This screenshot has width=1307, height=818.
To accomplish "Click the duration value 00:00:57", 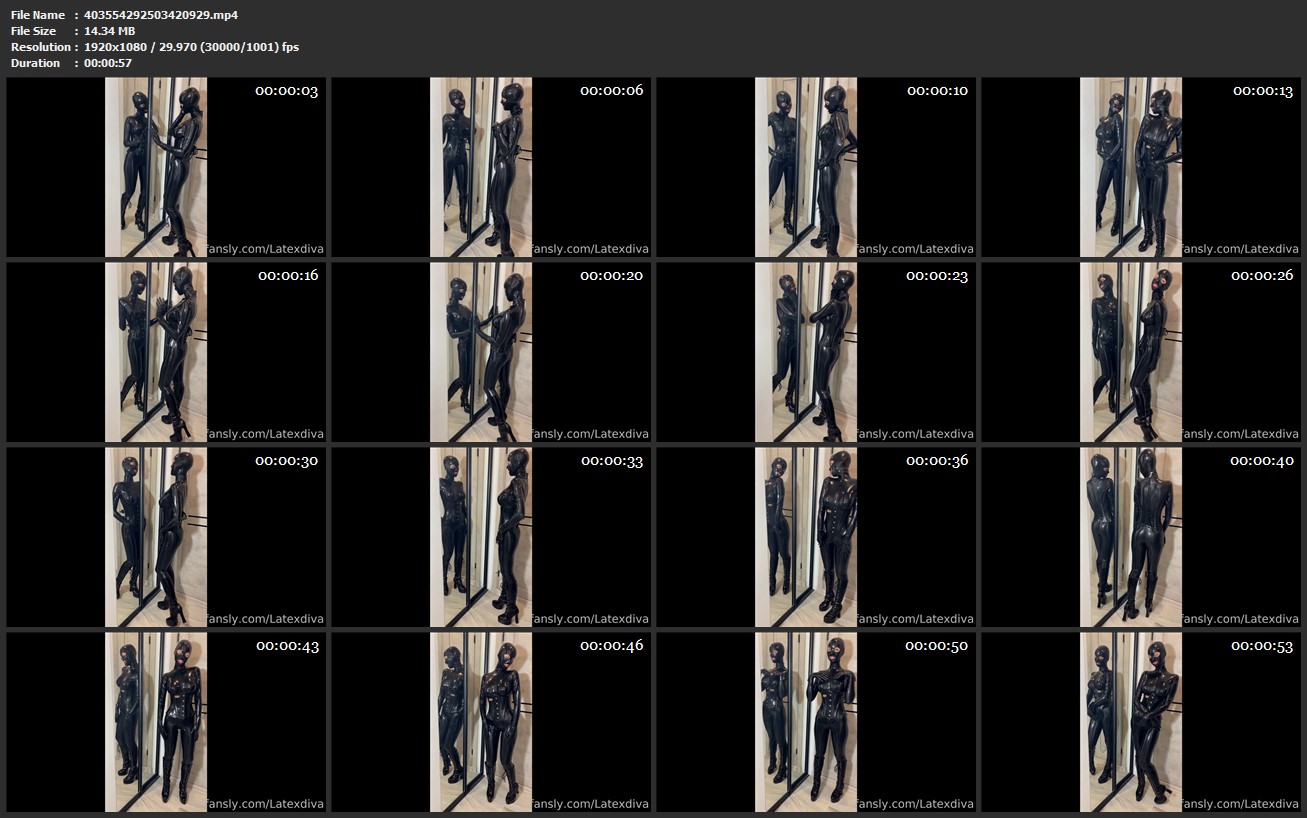I will pos(108,63).
